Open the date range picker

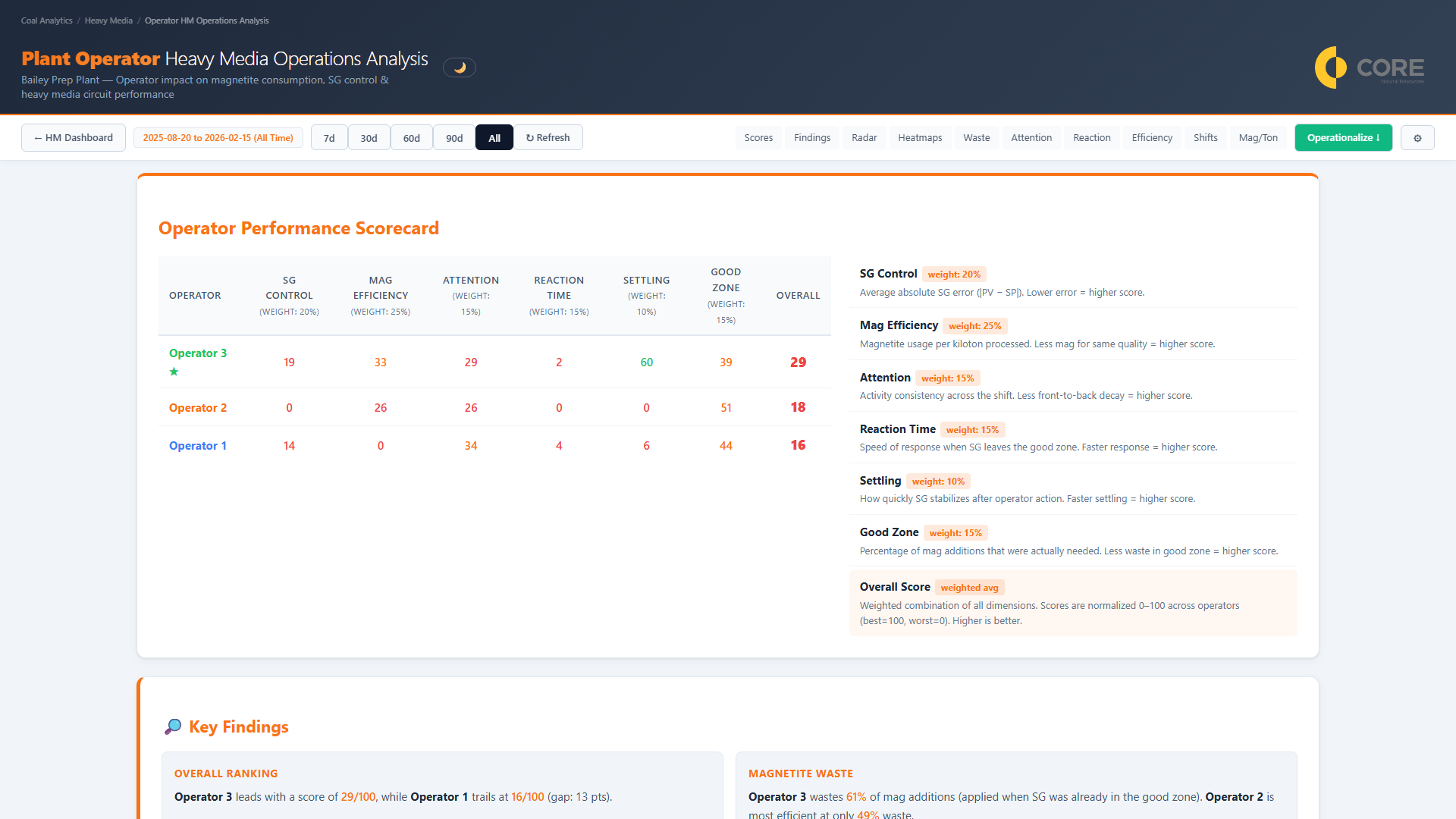[218, 137]
